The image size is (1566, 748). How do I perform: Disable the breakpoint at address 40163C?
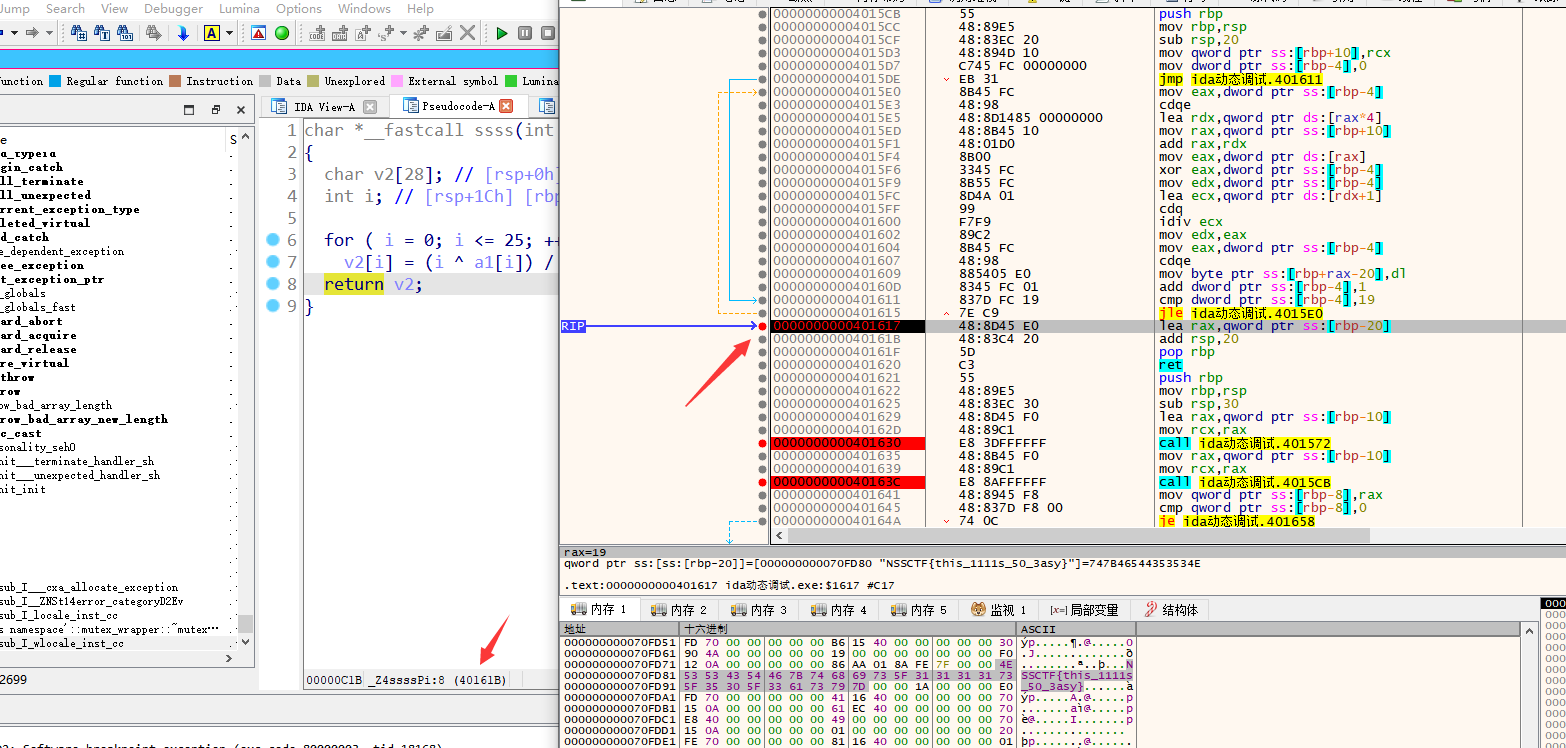pyautogui.click(x=761, y=481)
